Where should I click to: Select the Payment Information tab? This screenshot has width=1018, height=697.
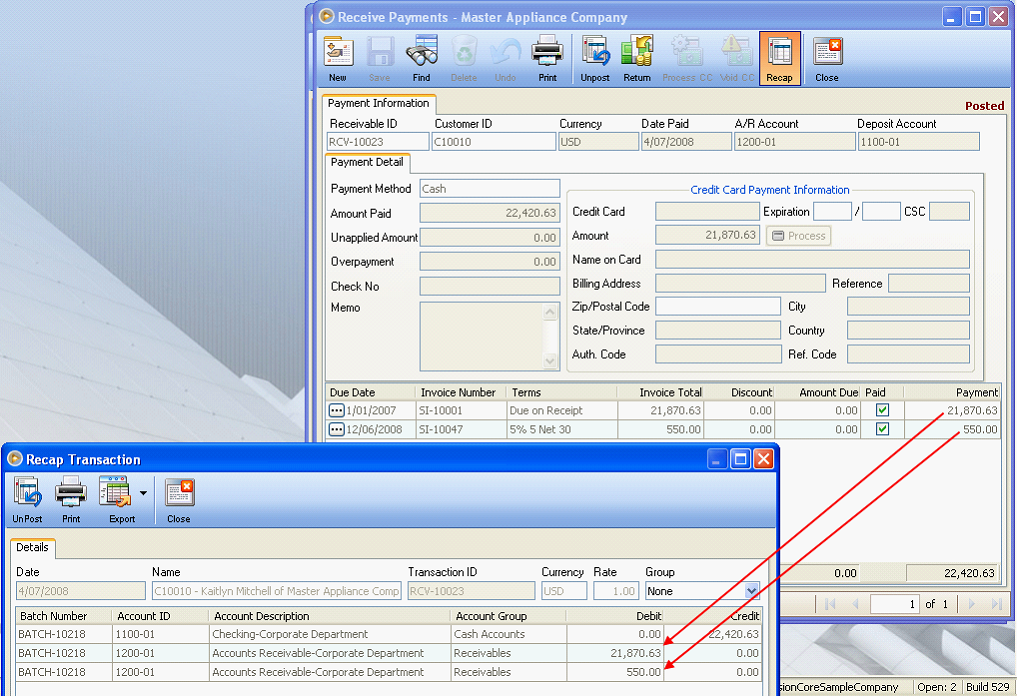pos(379,103)
